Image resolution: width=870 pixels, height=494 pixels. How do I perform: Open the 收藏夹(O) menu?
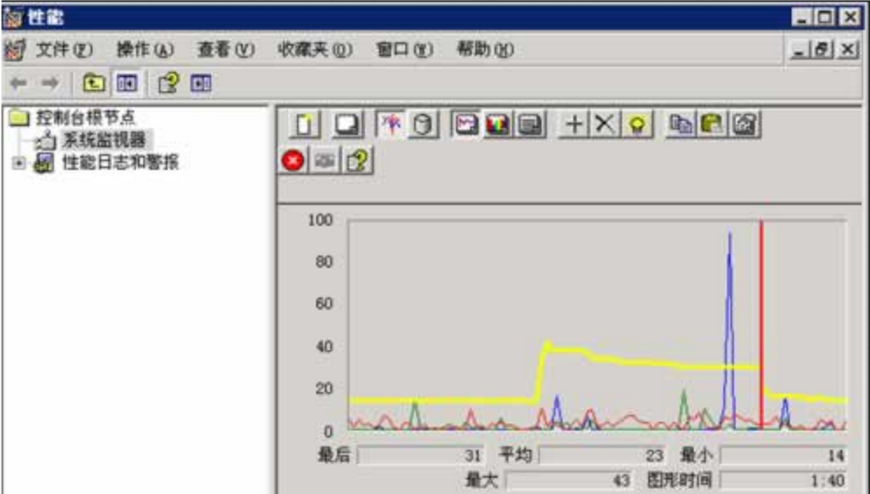315,49
